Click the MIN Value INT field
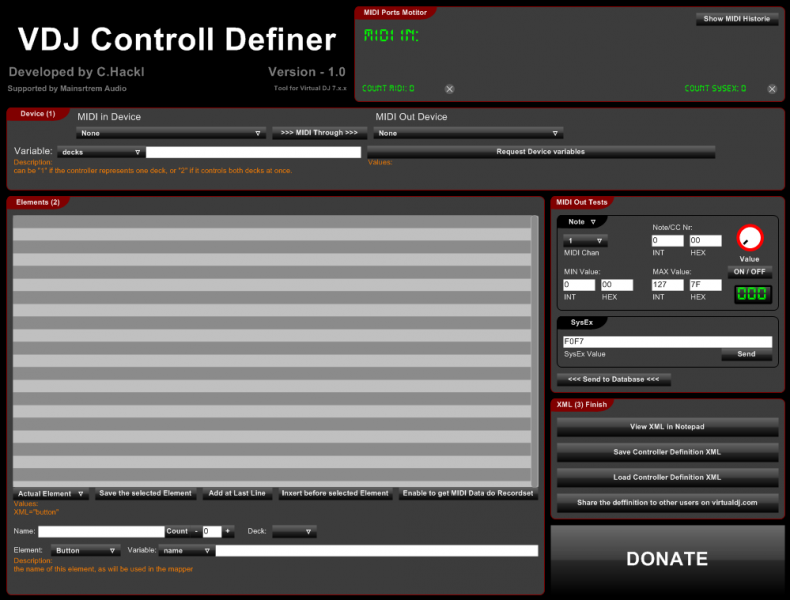This screenshot has width=790, height=600. coord(579,285)
